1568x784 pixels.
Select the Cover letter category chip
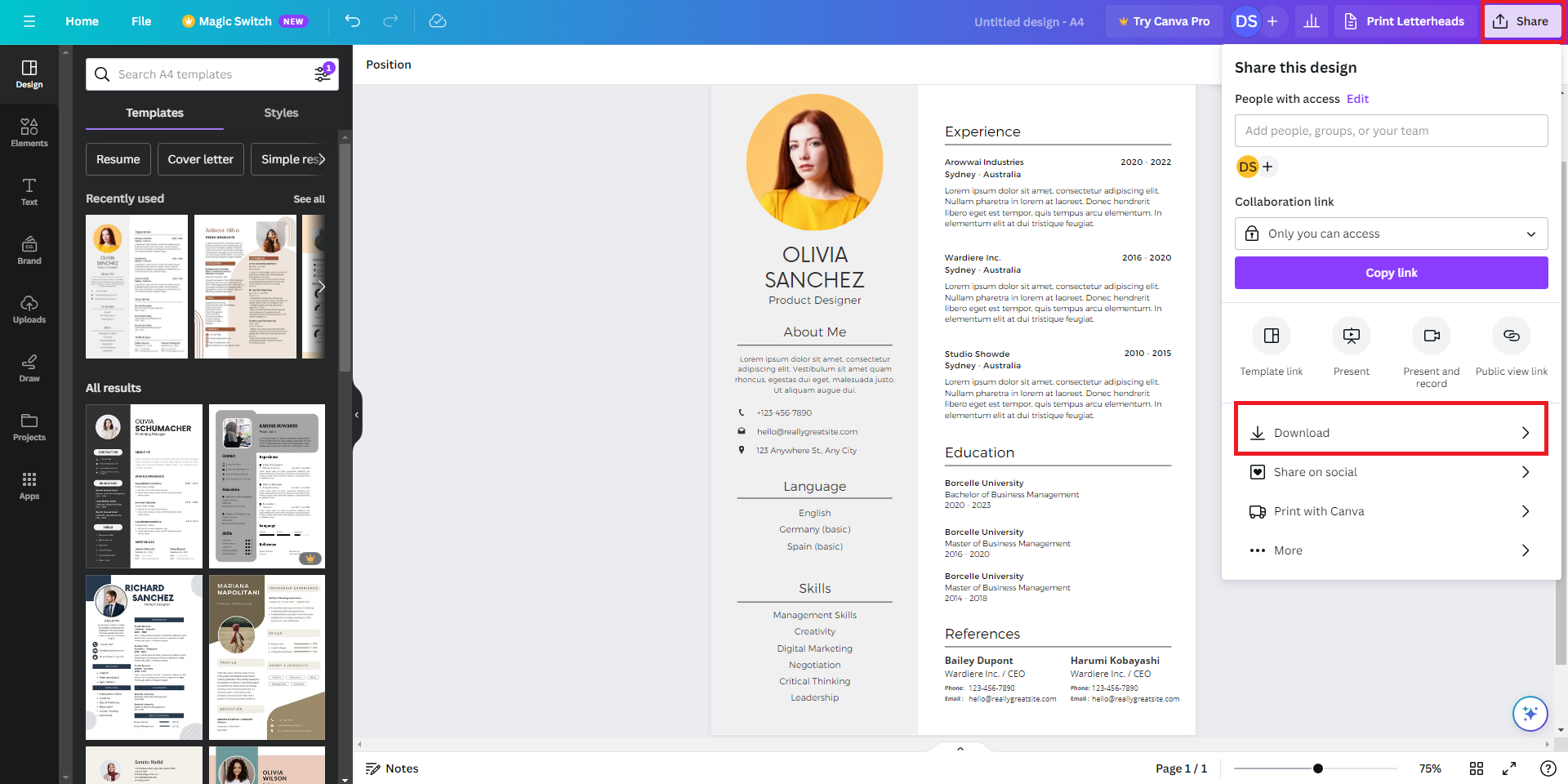[201, 159]
